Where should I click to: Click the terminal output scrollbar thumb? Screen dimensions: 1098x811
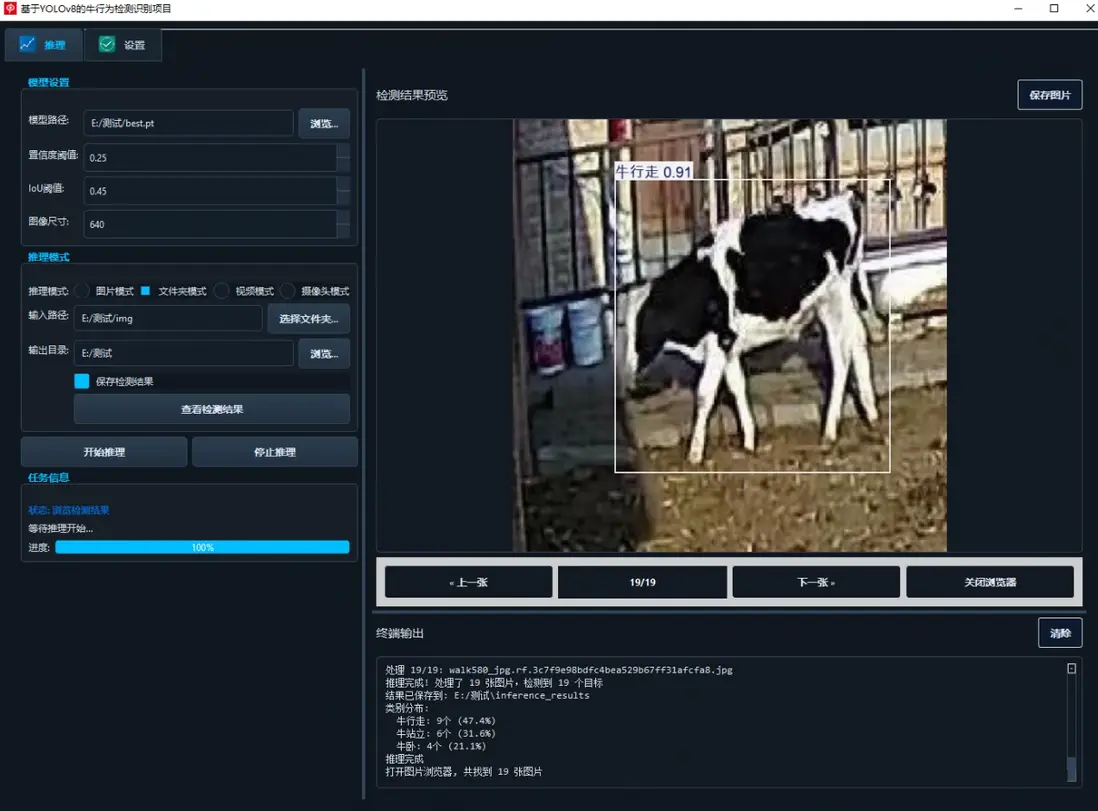coord(1071,768)
